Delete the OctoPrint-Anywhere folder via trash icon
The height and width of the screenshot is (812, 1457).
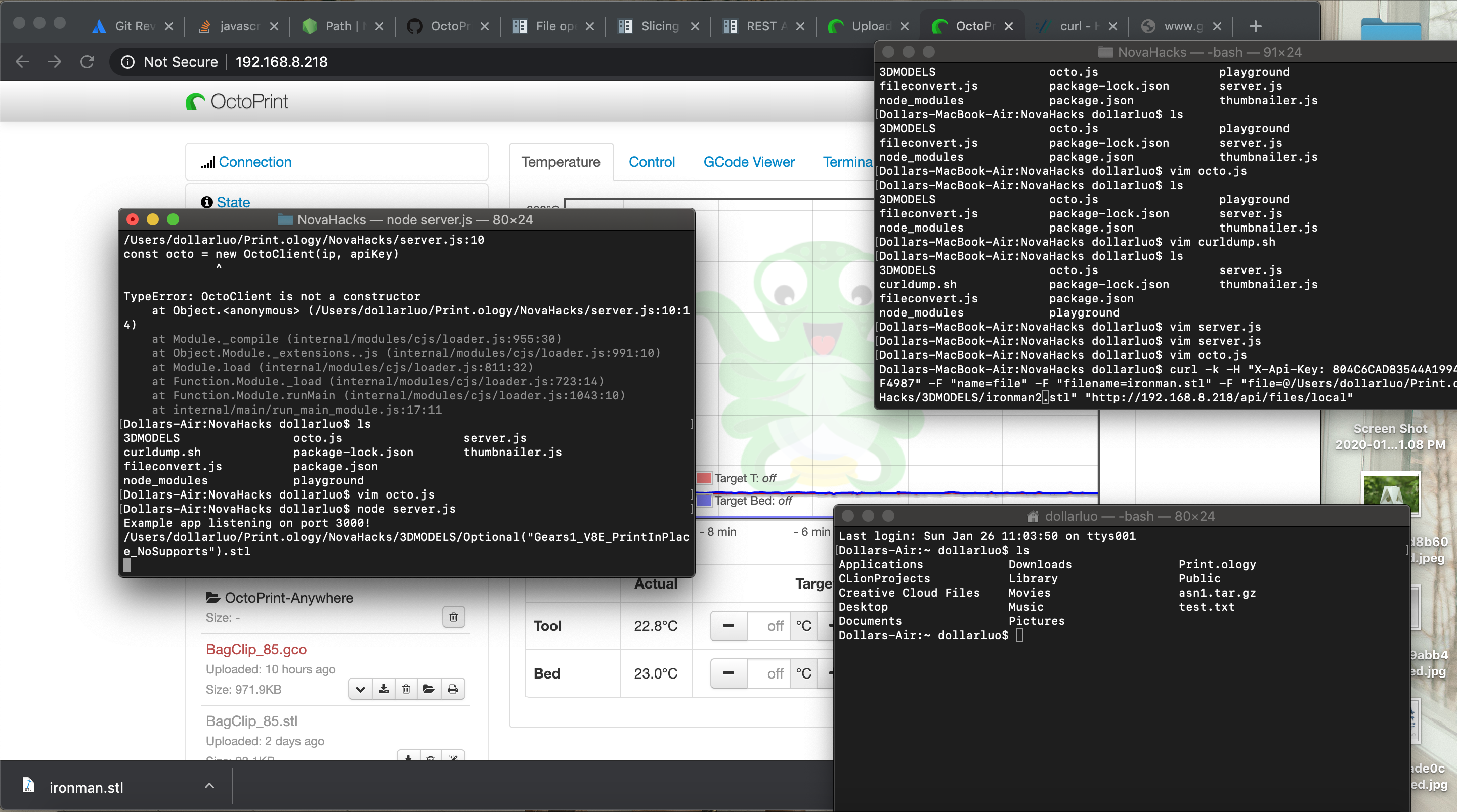(x=453, y=617)
